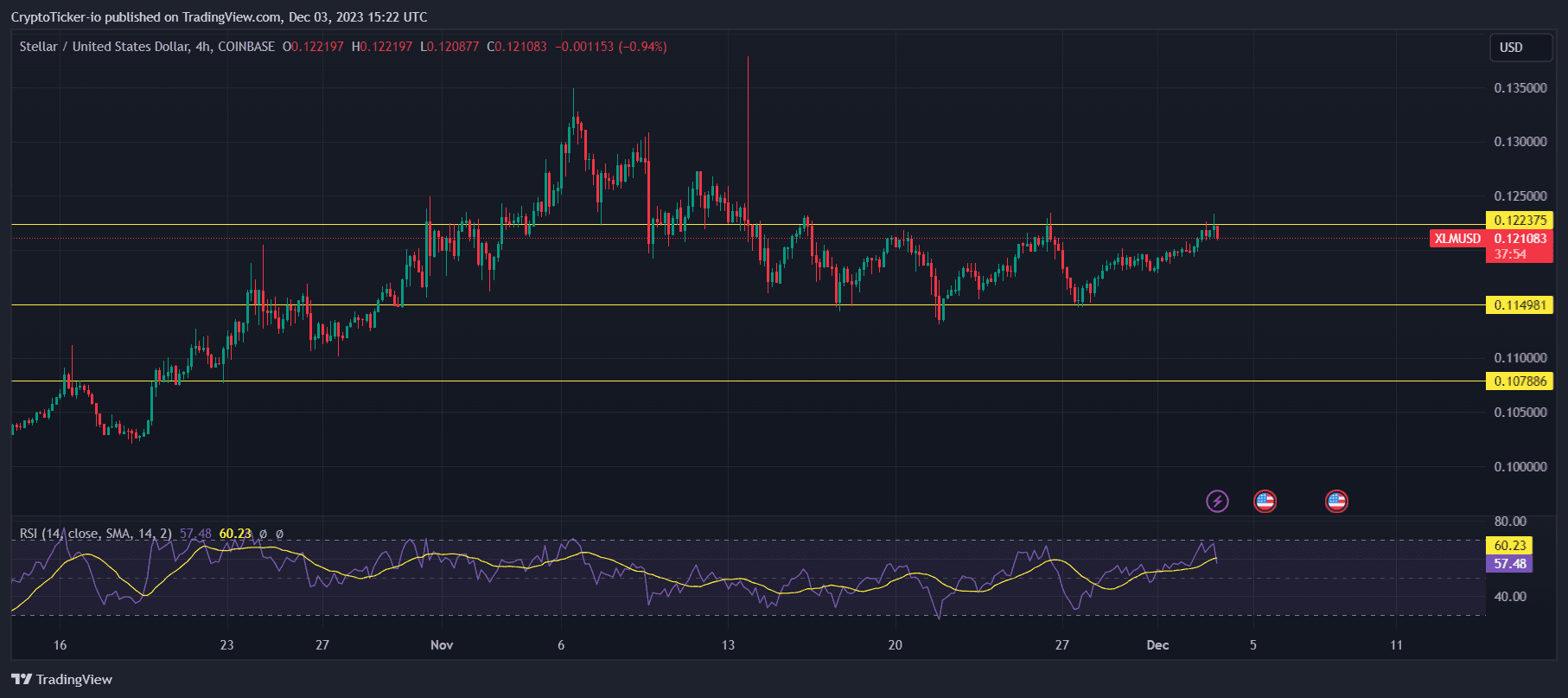Click the yellow 0.122375 price level tag
Viewport: 1568px width, 698px height.
pyautogui.click(x=1519, y=221)
